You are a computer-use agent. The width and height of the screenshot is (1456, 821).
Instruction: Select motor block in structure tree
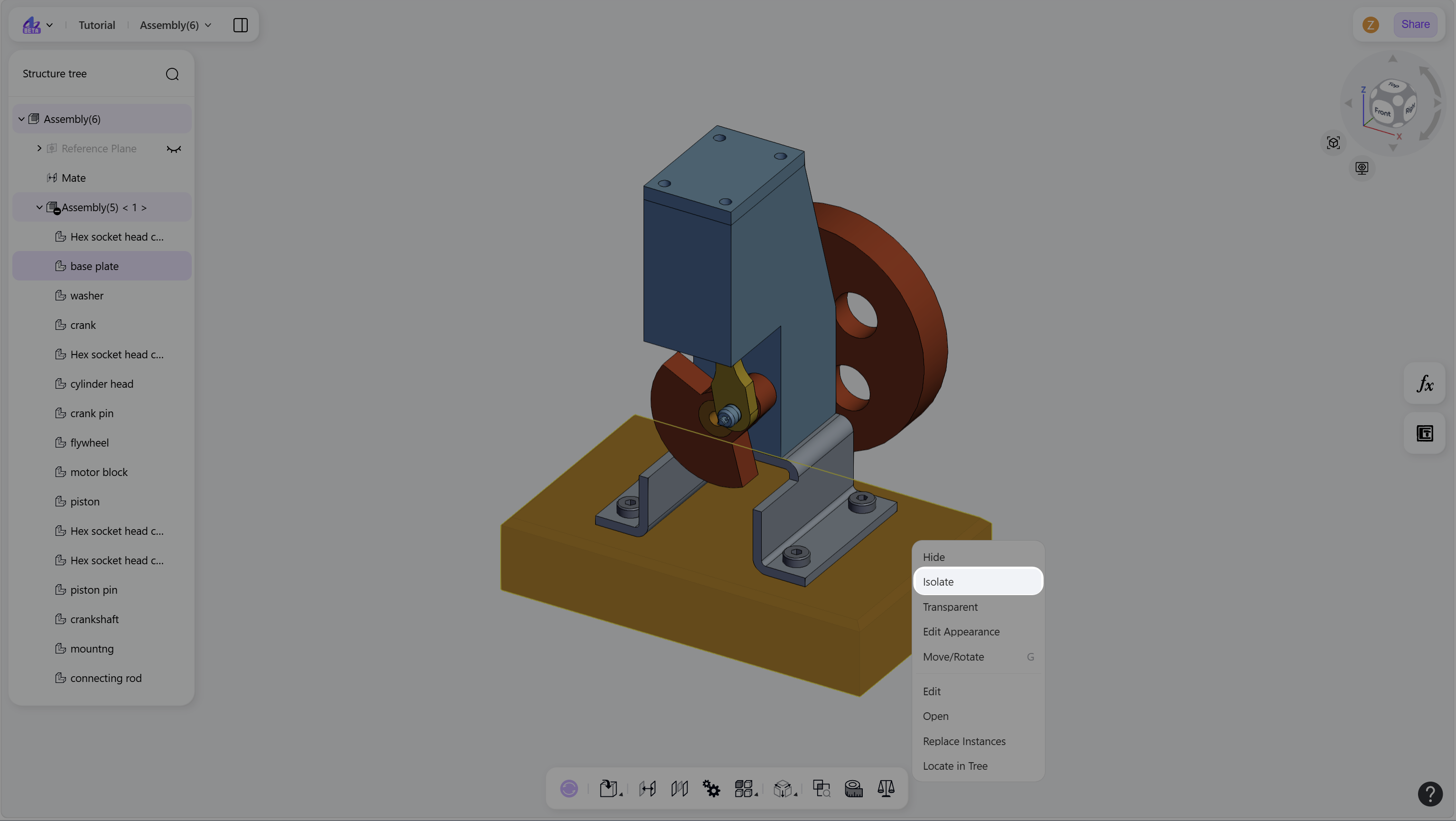click(x=102, y=472)
